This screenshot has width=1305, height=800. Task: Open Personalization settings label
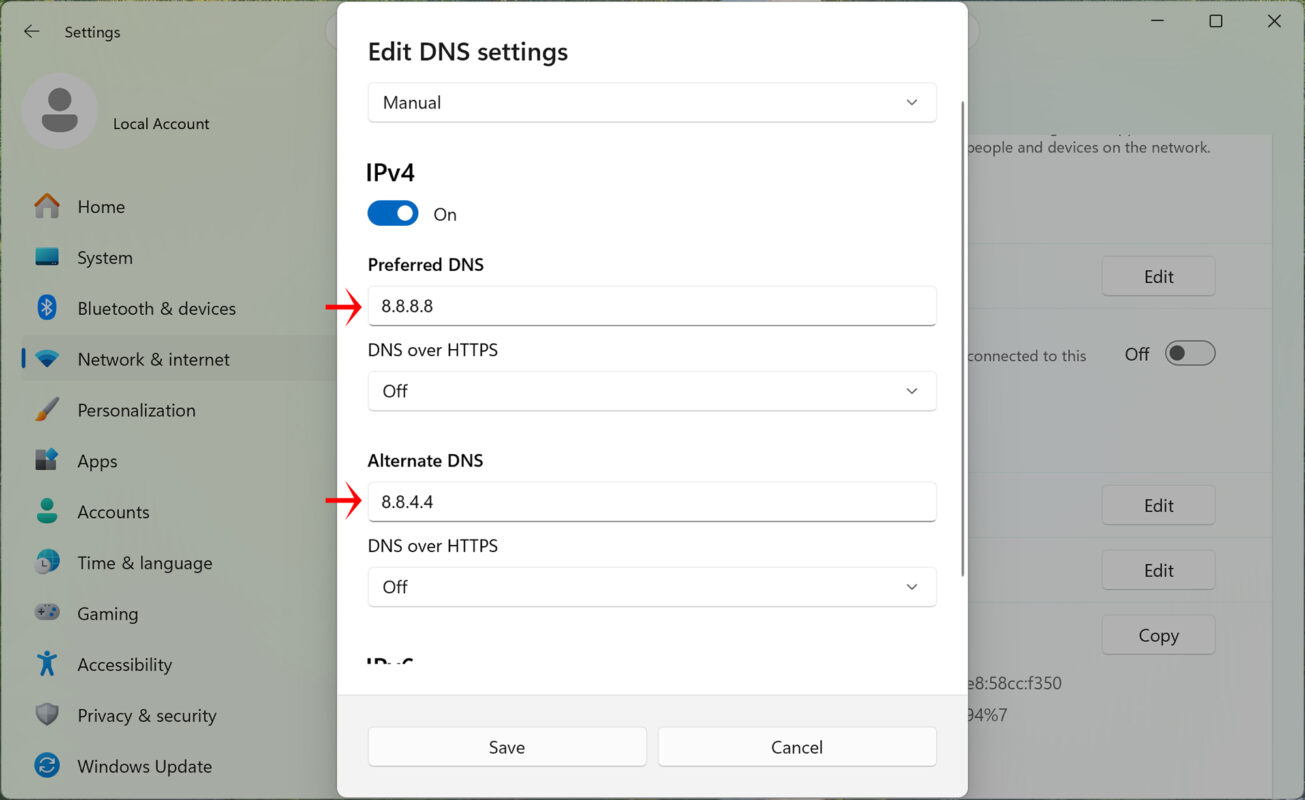pyautogui.click(x=136, y=410)
